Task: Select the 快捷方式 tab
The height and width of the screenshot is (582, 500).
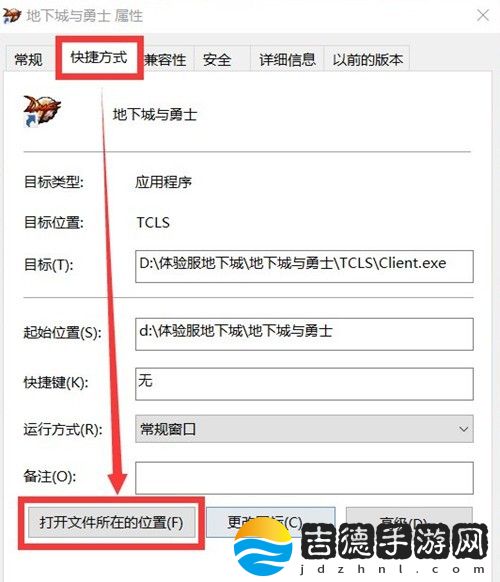Action: coord(99,58)
